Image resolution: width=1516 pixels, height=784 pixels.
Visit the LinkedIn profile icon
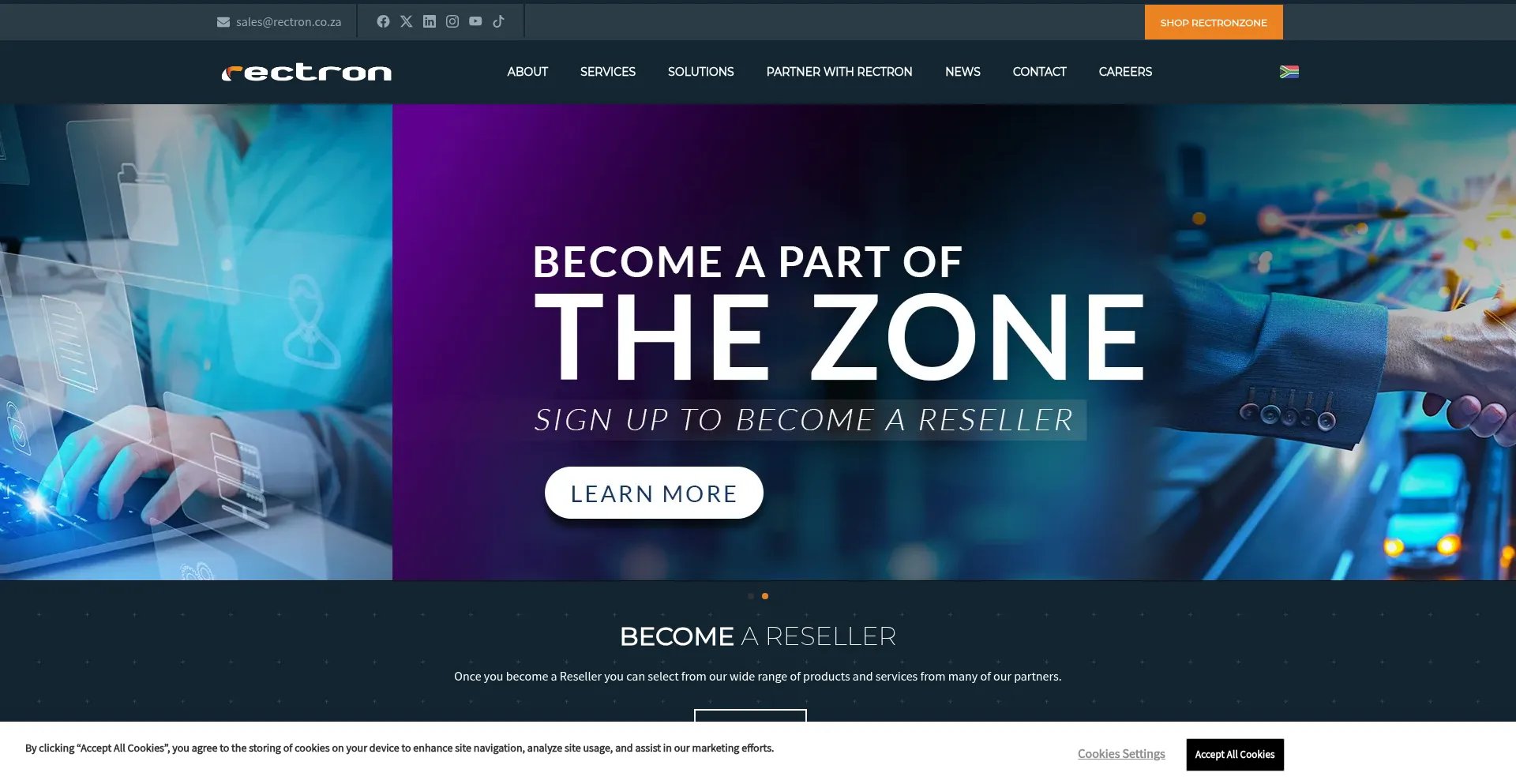tap(429, 21)
